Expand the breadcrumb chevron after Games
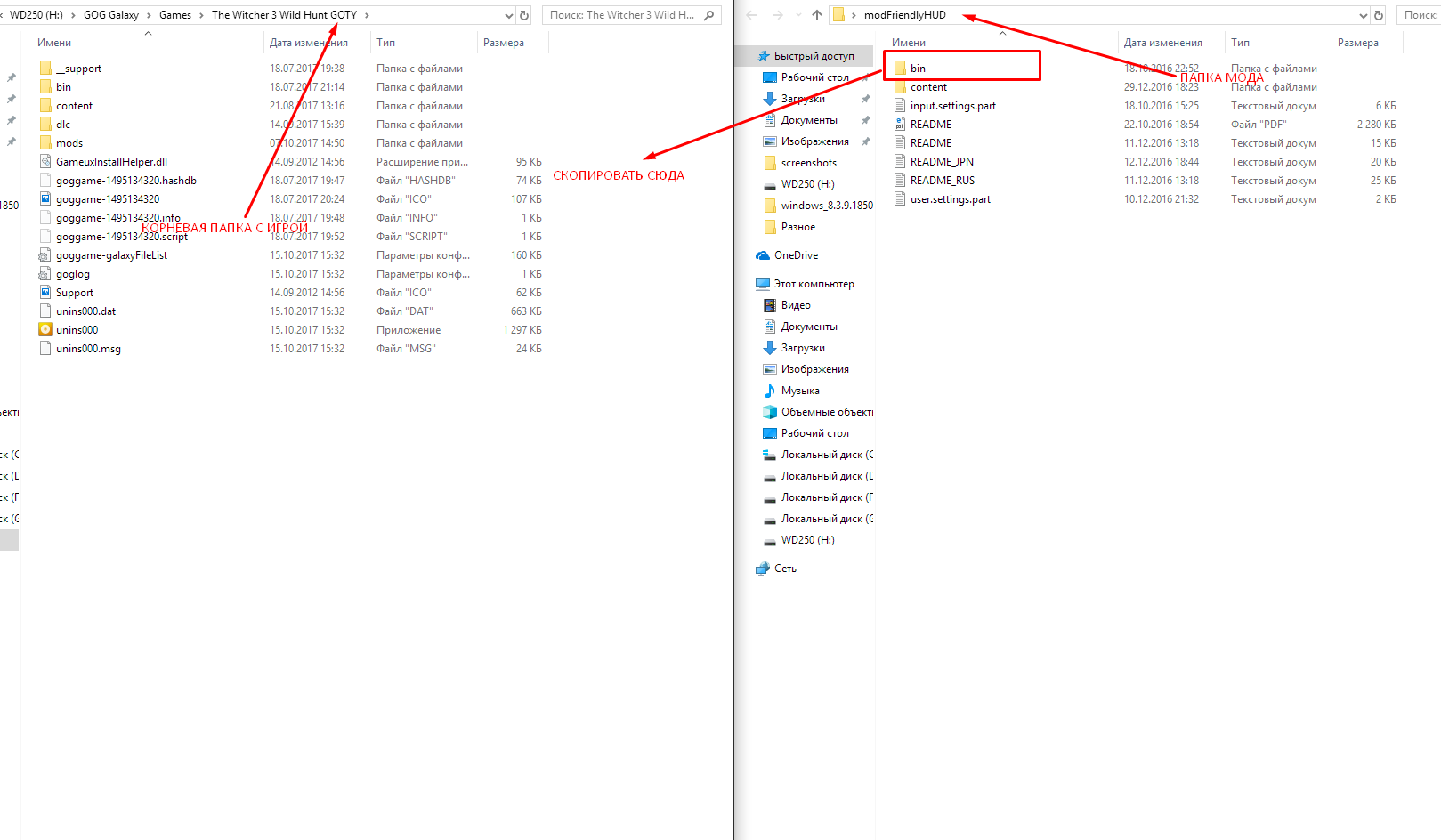1441x840 pixels. 201,15
